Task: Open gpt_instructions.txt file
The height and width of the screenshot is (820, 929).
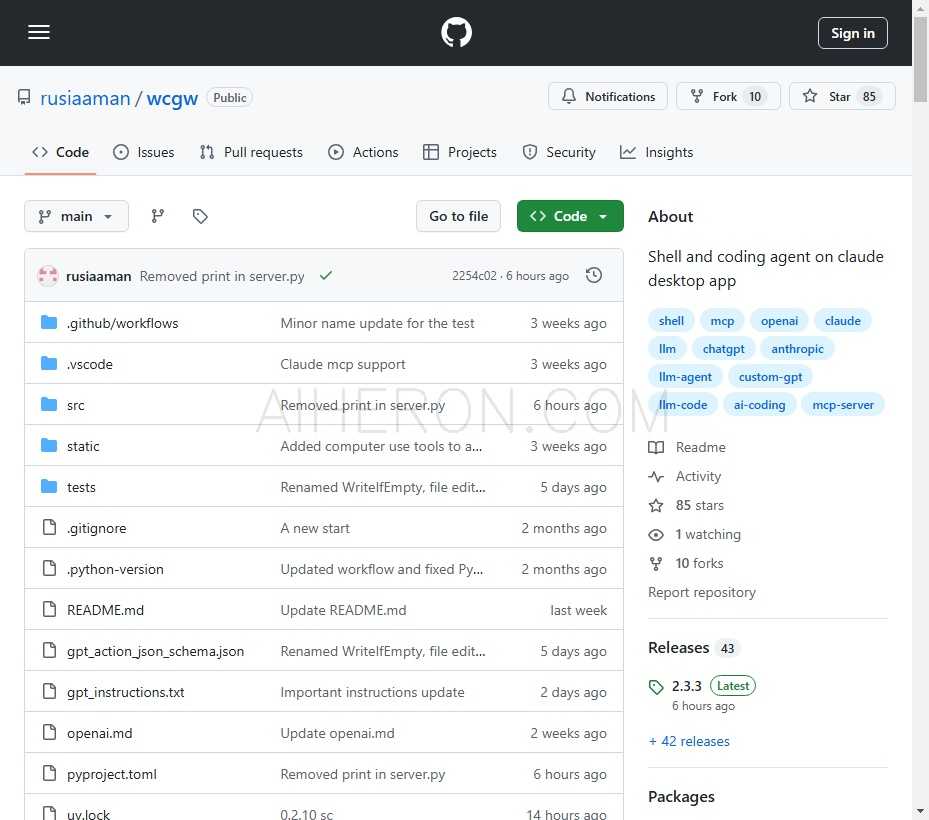Action: [x=126, y=692]
